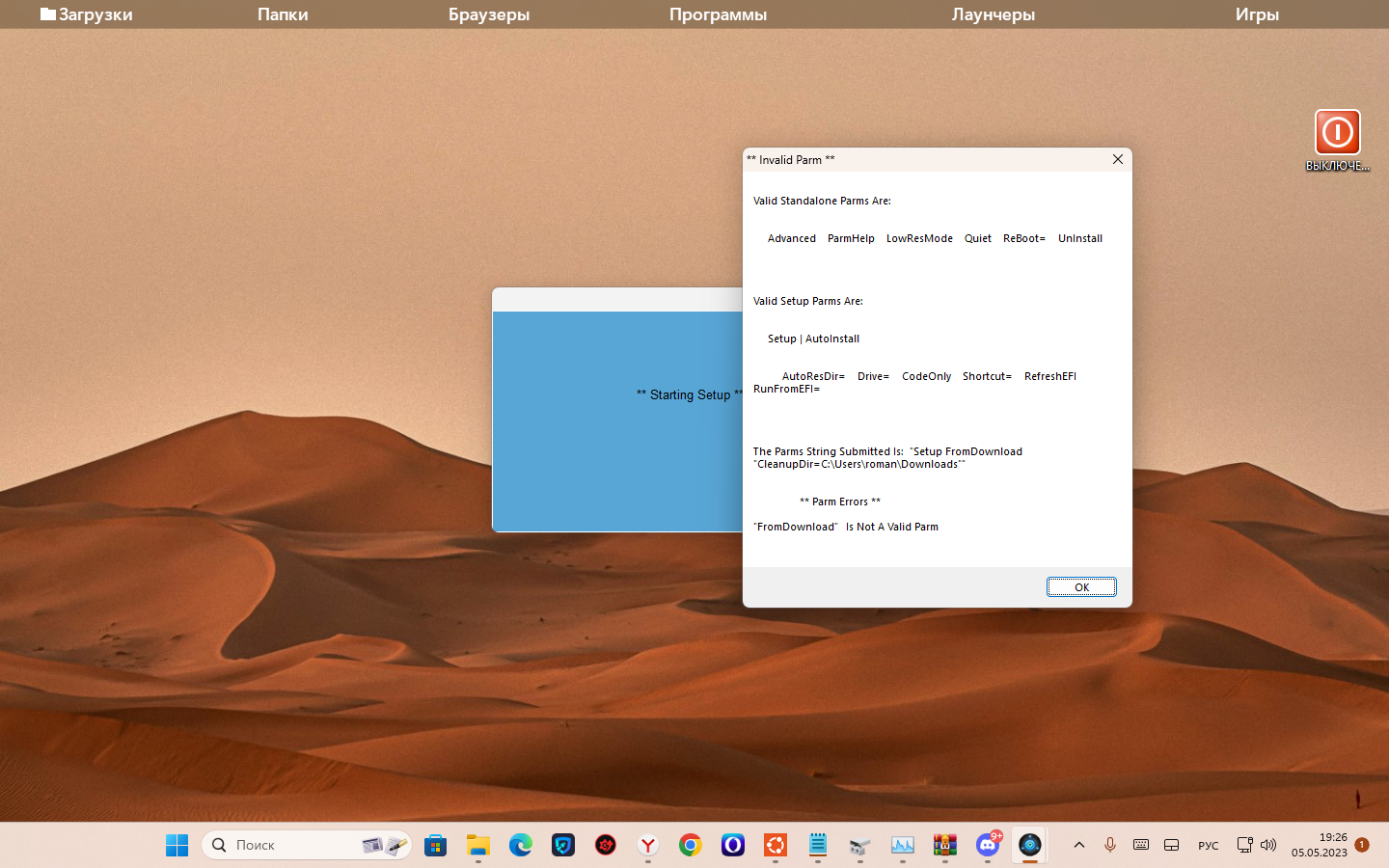Open the Windows Start menu
The image size is (1389, 868).
coord(177,845)
